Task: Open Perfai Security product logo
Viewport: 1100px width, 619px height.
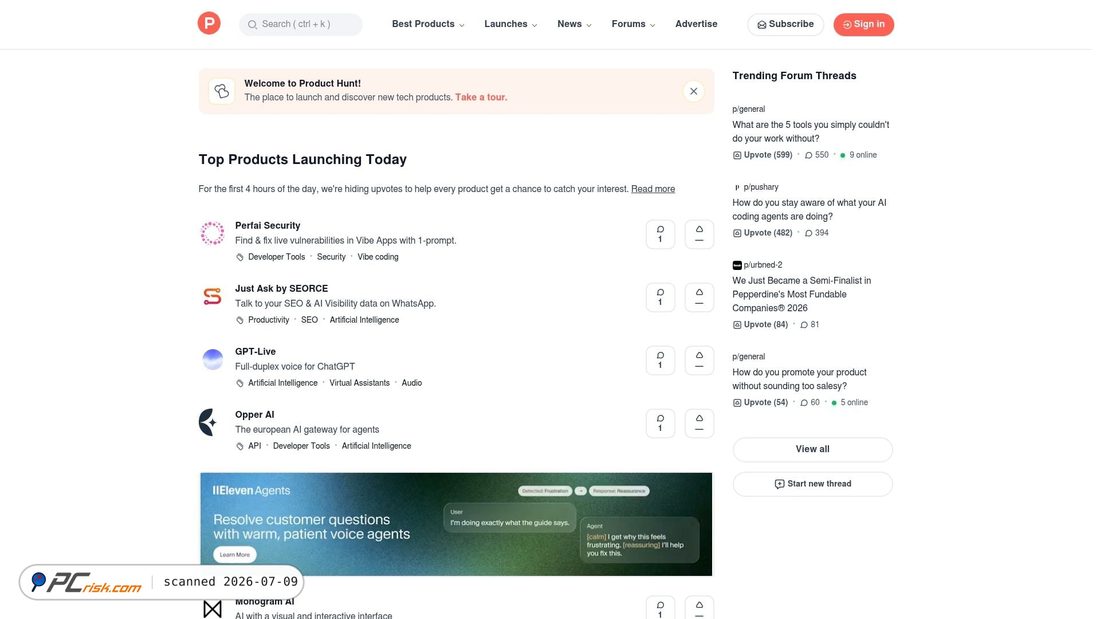Action: 213,233
